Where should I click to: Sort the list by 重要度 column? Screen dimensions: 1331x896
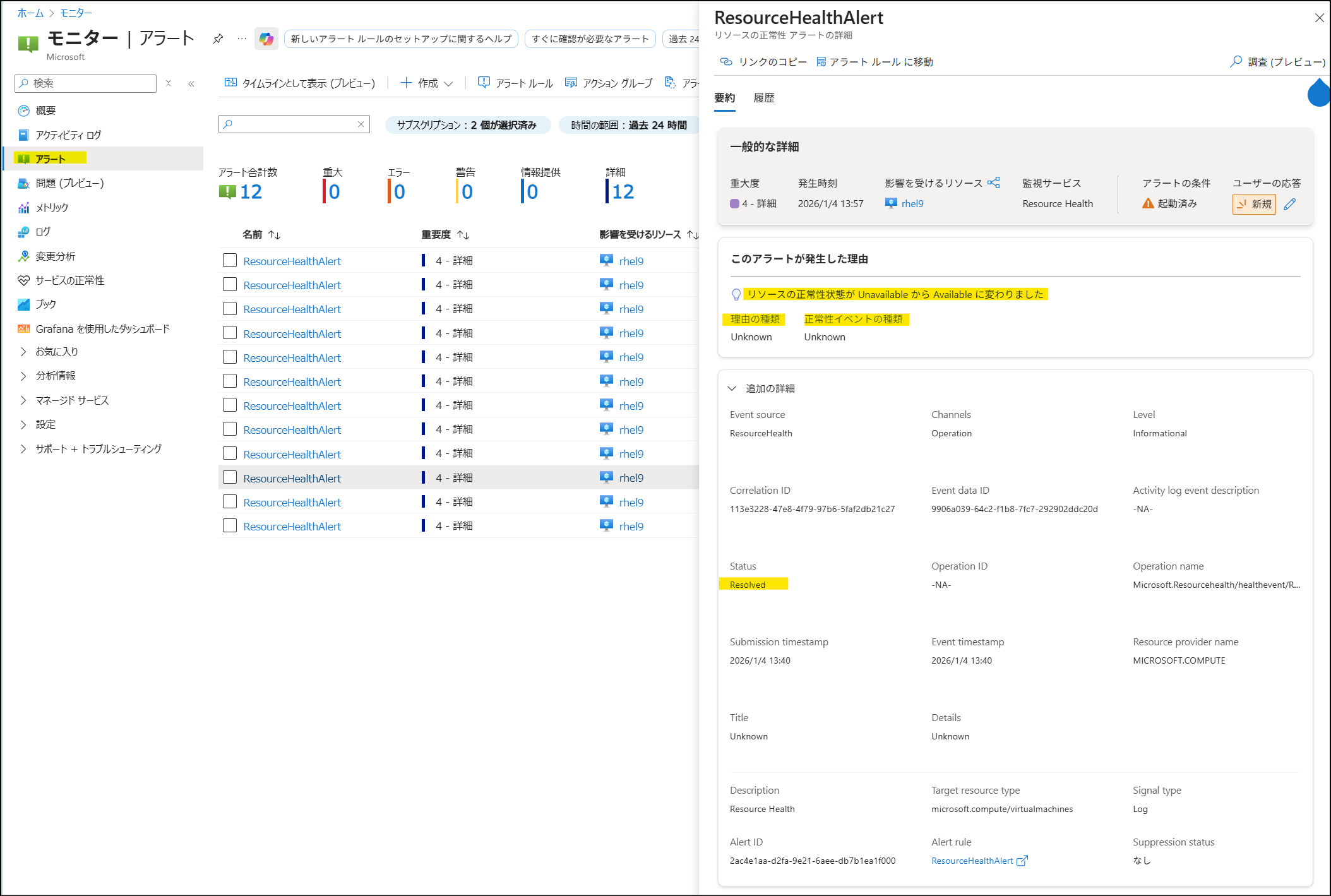446,235
